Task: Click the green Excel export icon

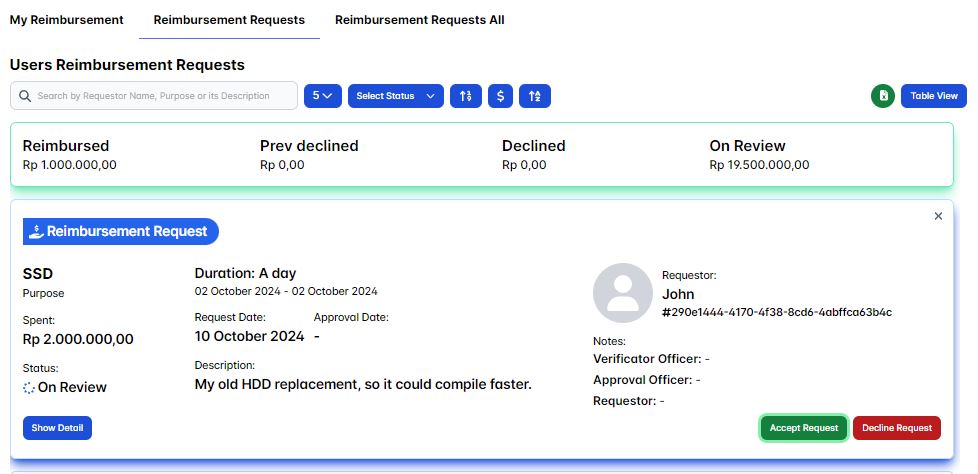Action: pyautogui.click(x=883, y=96)
